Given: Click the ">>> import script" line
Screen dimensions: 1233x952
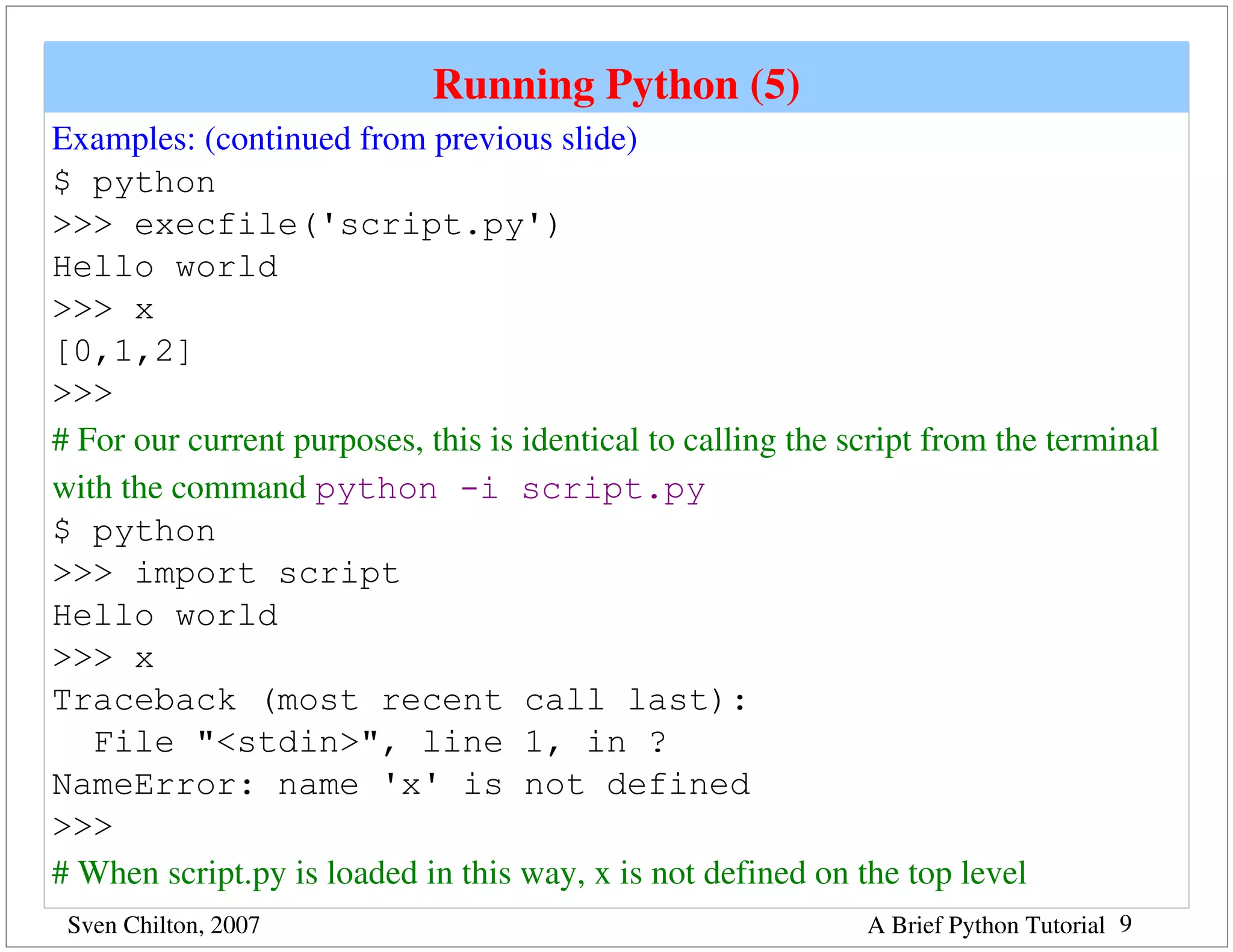Looking at the screenshot, I should pos(226,574).
